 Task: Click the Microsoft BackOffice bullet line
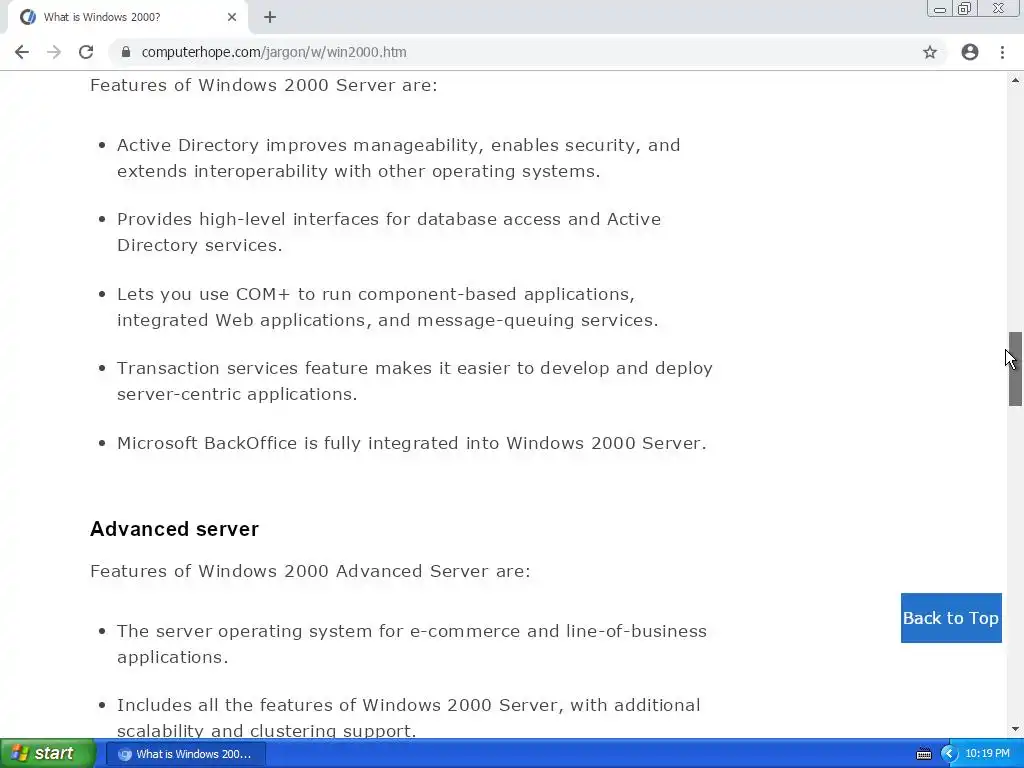411,443
